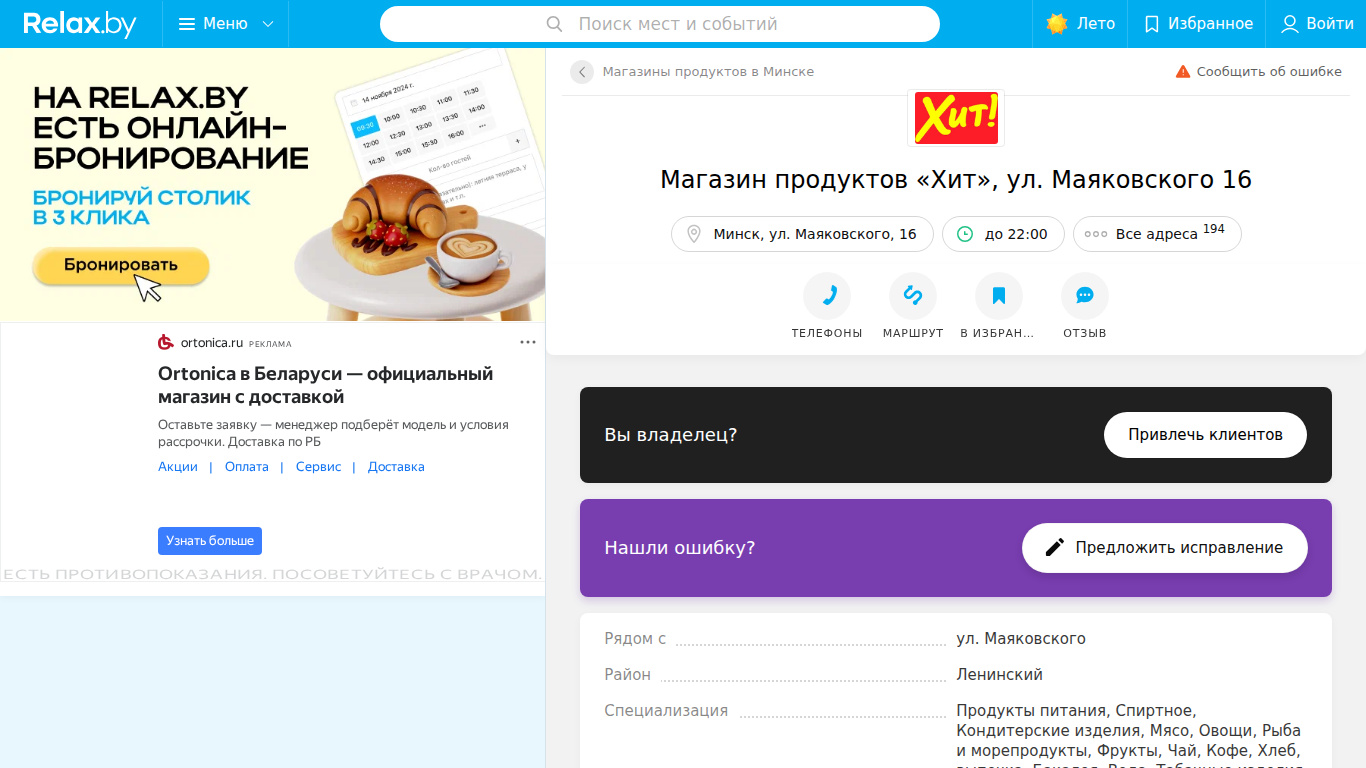Click the sun icon beside Лето
This screenshot has height=768, width=1366.
(1057, 24)
